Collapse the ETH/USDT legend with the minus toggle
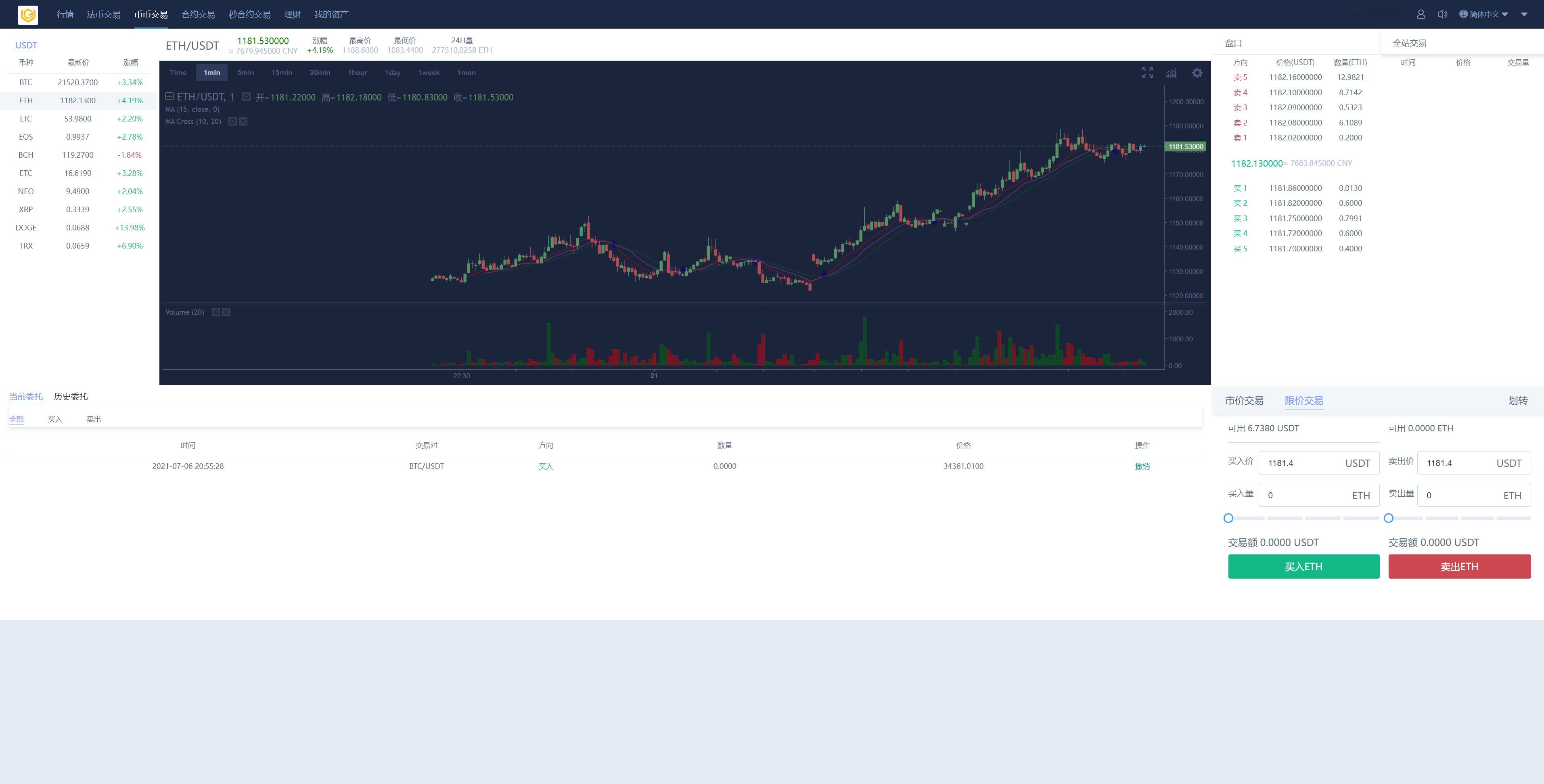This screenshot has width=1544, height=784. (169, 96)
